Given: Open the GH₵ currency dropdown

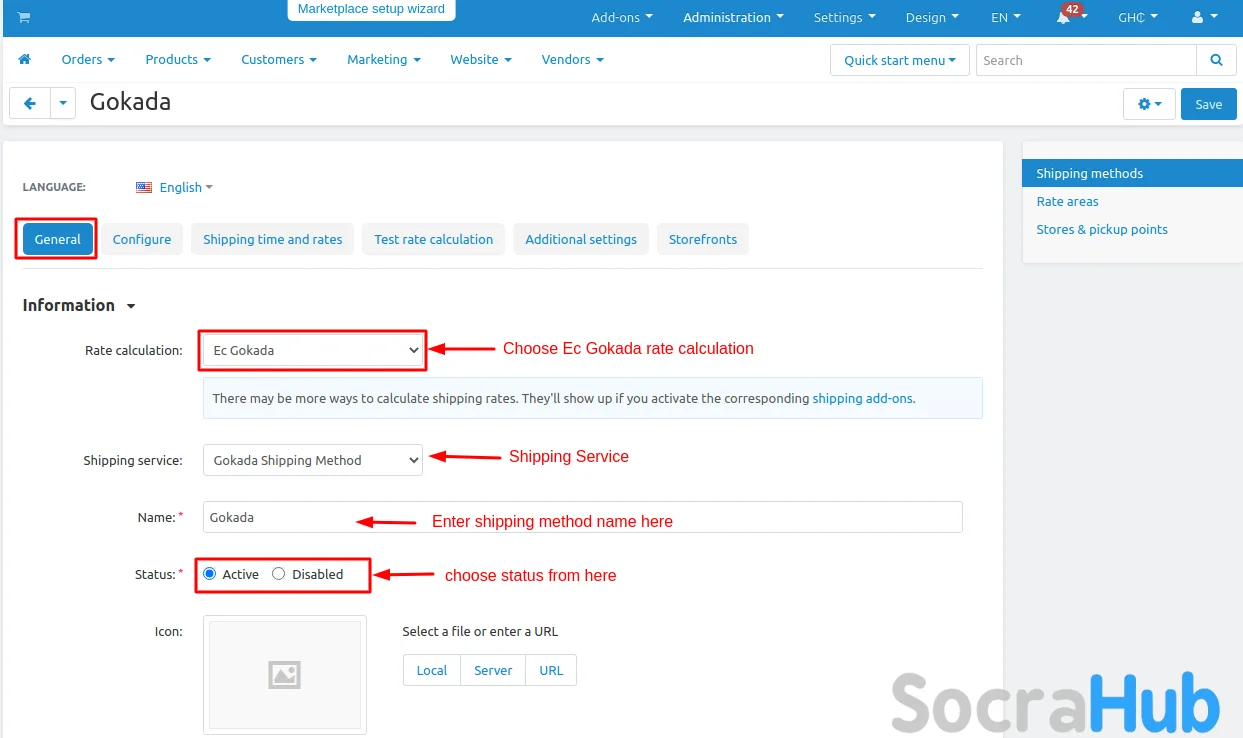Looking at the screenshot, I should [1138, 17].
